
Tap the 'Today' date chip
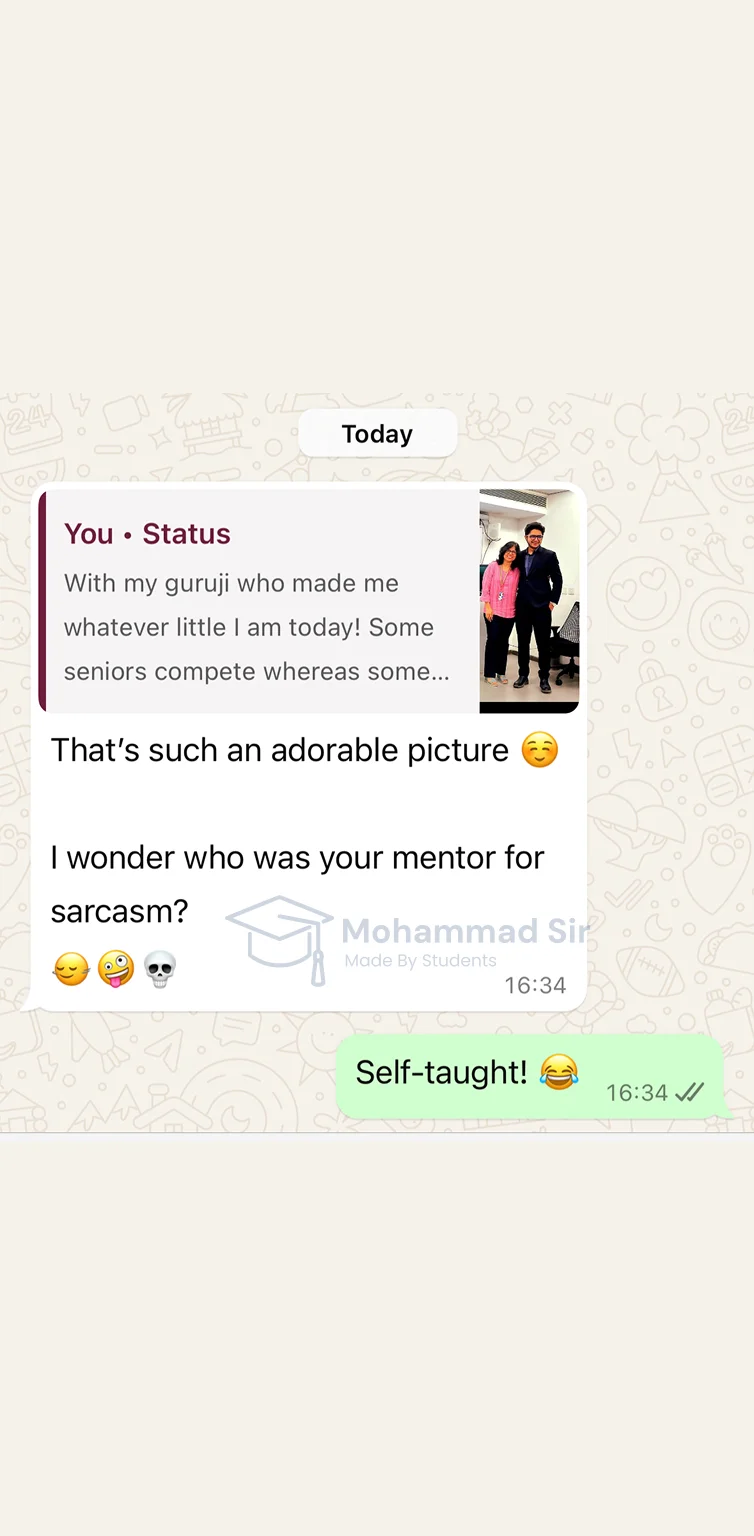[x=377, y=434]
